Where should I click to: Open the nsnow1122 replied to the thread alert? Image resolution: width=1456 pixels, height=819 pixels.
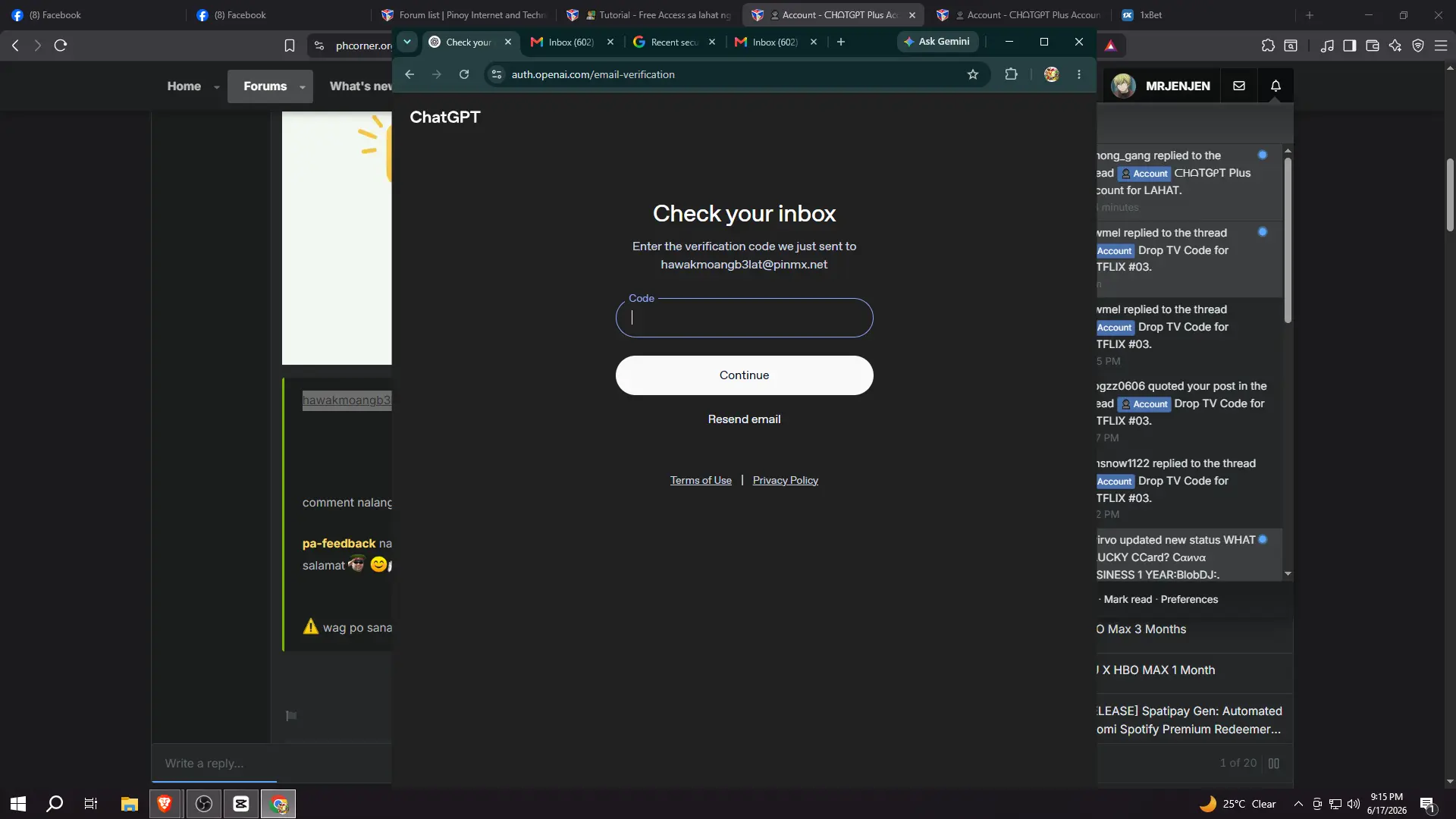1189,488
